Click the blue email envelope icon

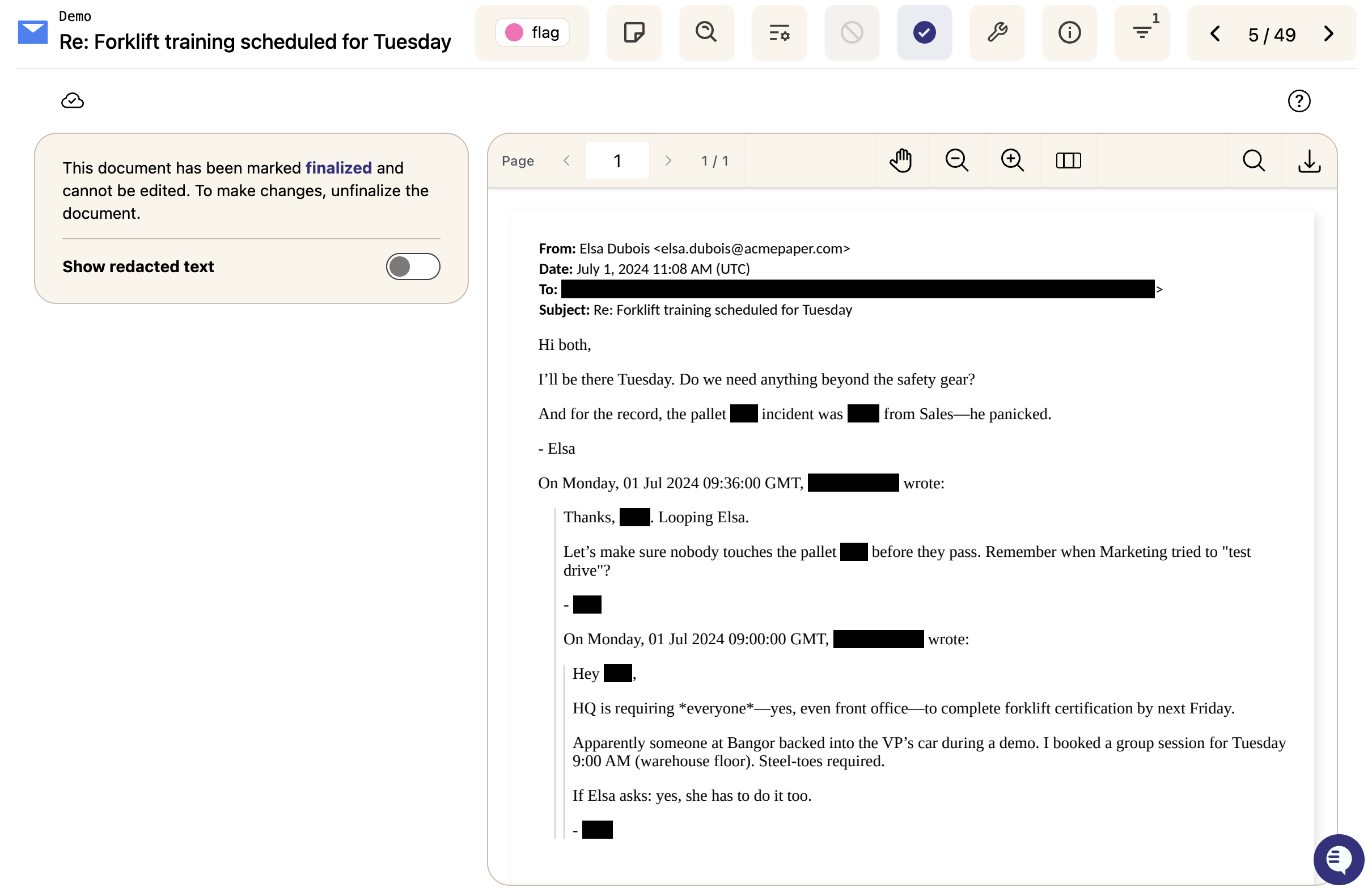(33, 32)
